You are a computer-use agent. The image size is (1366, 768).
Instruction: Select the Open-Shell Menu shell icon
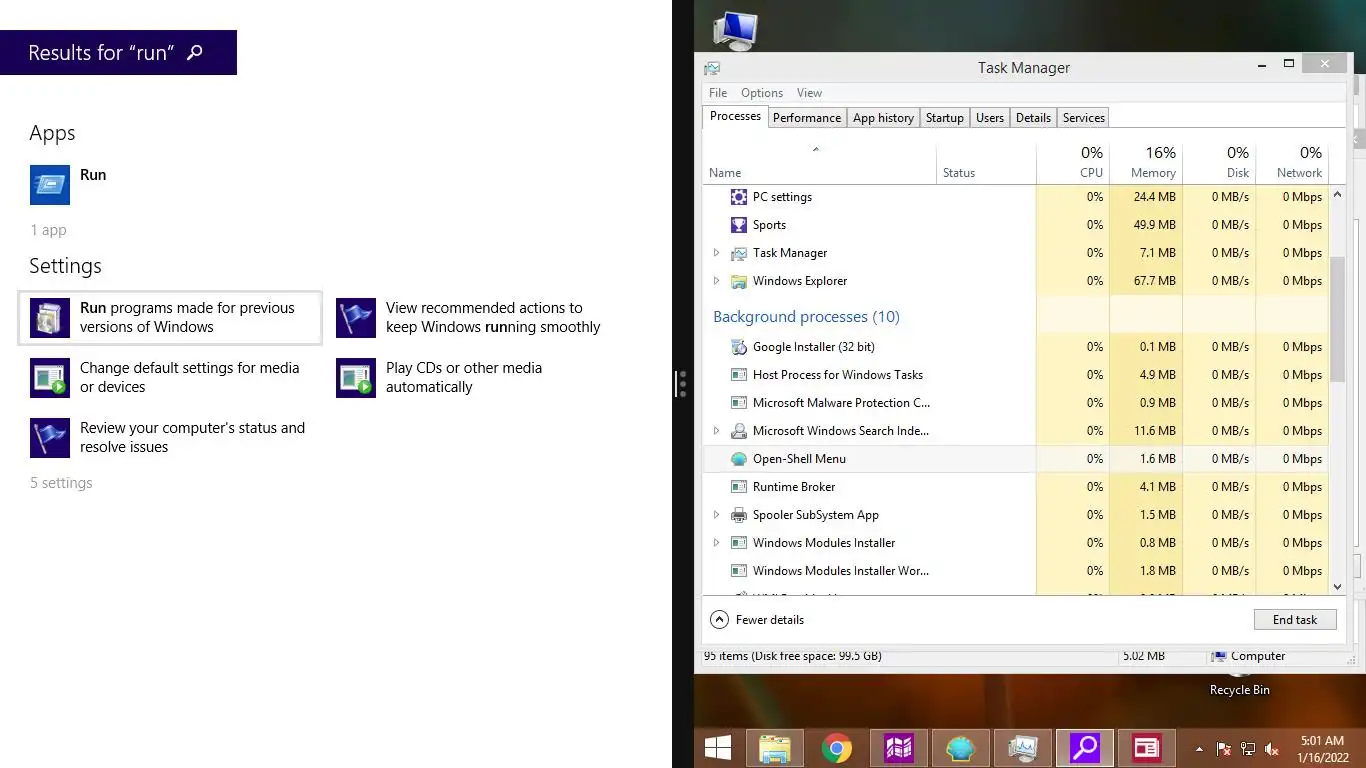pos(739,459)
